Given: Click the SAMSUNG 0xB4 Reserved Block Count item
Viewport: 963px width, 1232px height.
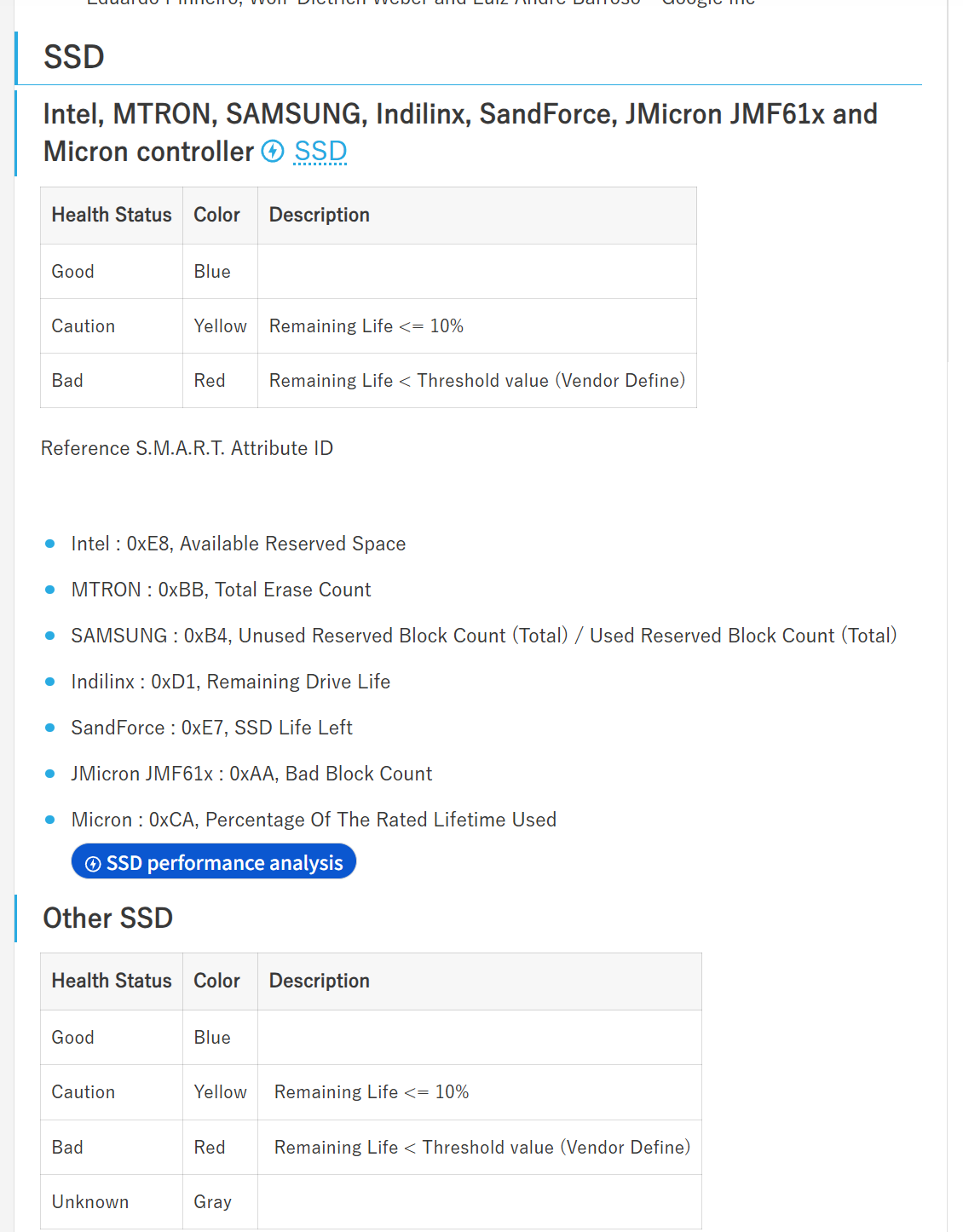Looking at the screenshot, I should pyautogui.click(x=484, y=636).
